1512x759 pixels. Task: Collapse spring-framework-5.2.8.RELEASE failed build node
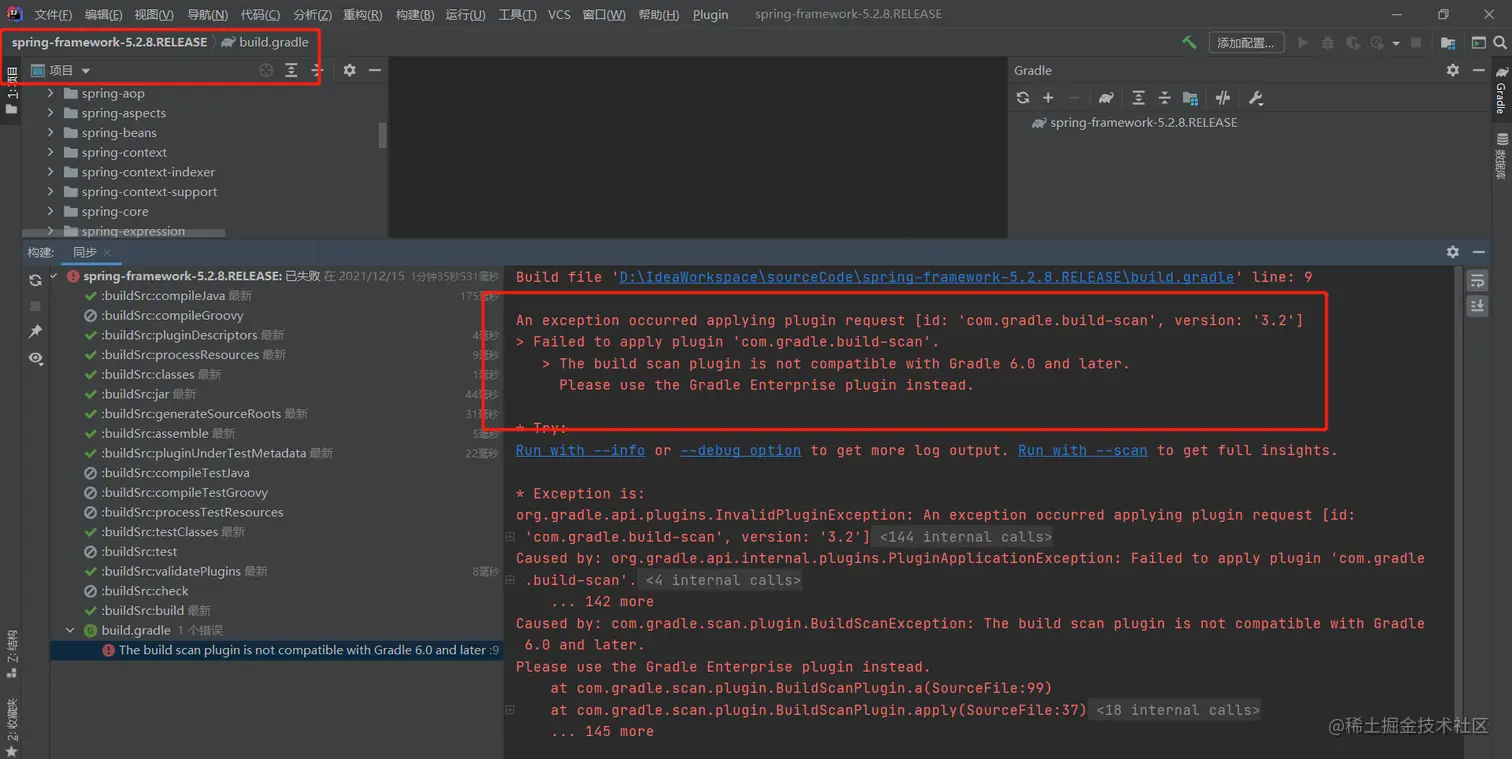(x=54, y=276)
